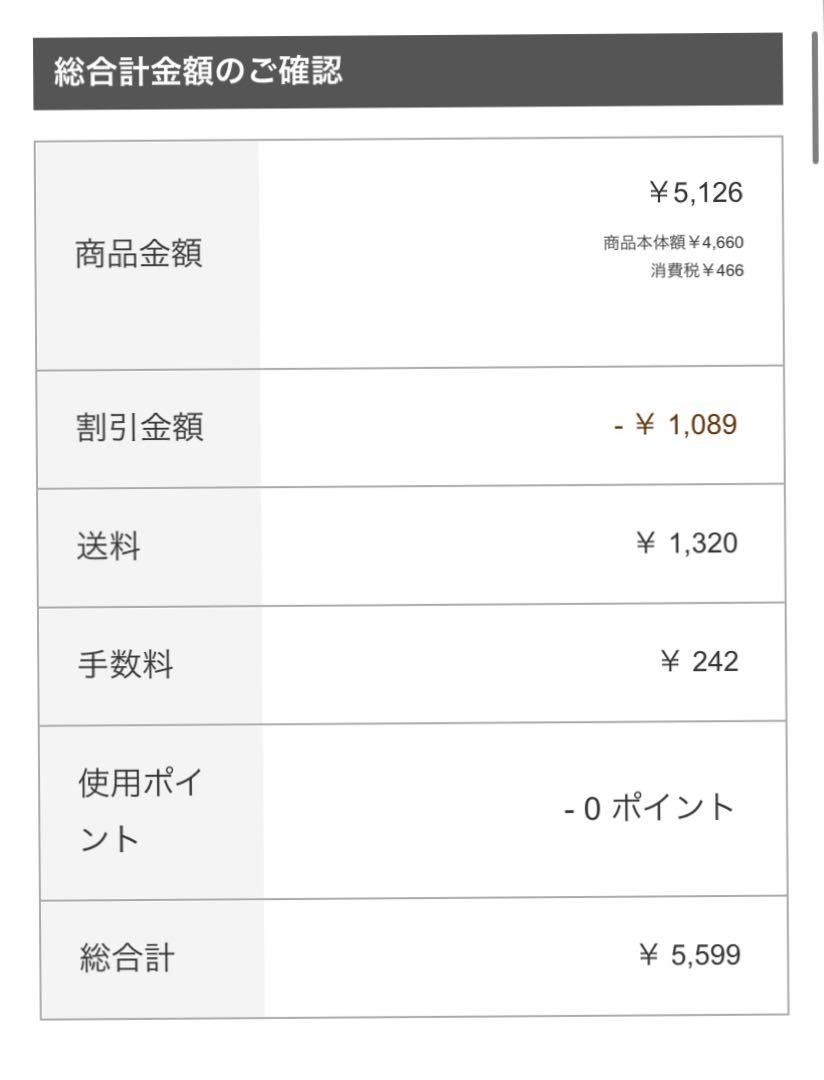Click the yen symbol before 5,599

(648, 955)
